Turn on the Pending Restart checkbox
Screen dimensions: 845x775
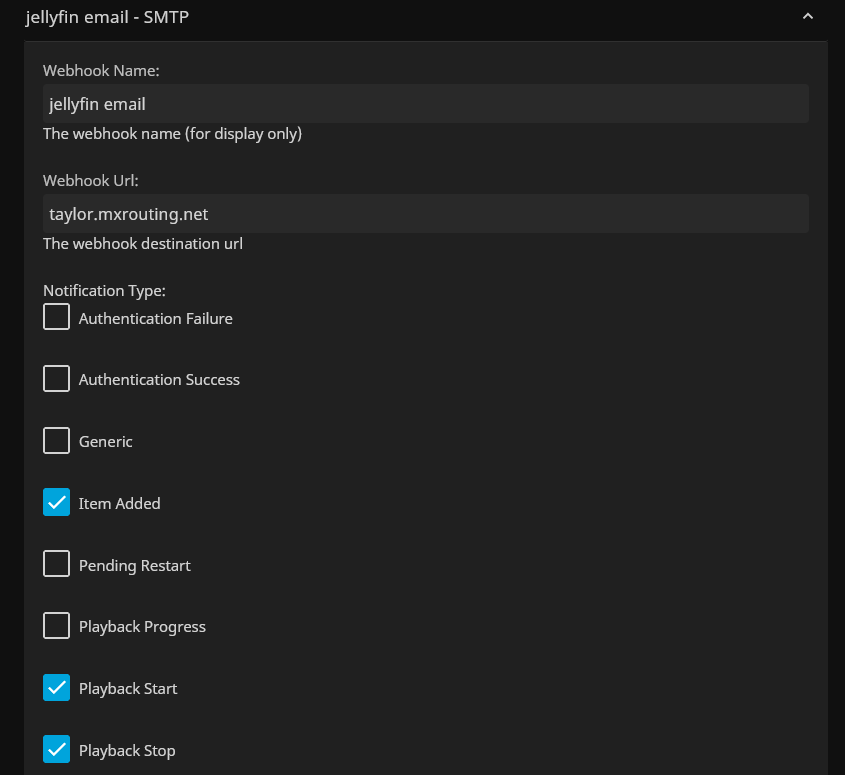point(57,565)
